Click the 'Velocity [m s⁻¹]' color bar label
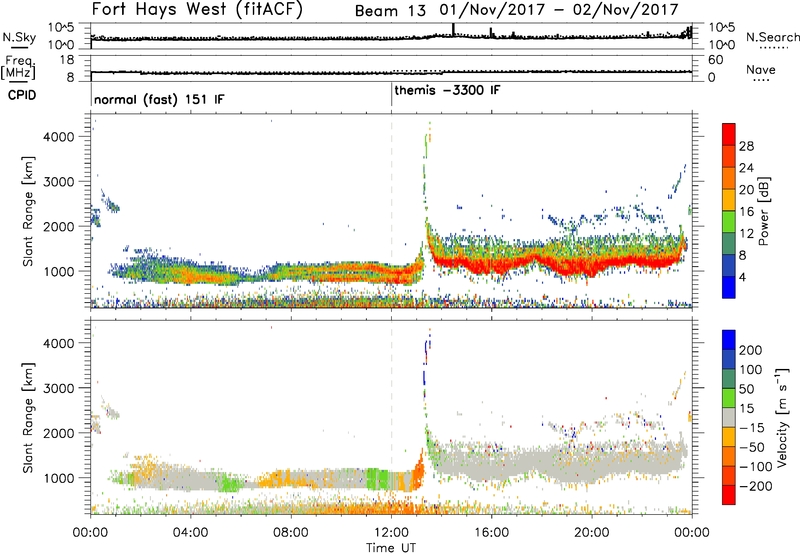 point(782,417)
